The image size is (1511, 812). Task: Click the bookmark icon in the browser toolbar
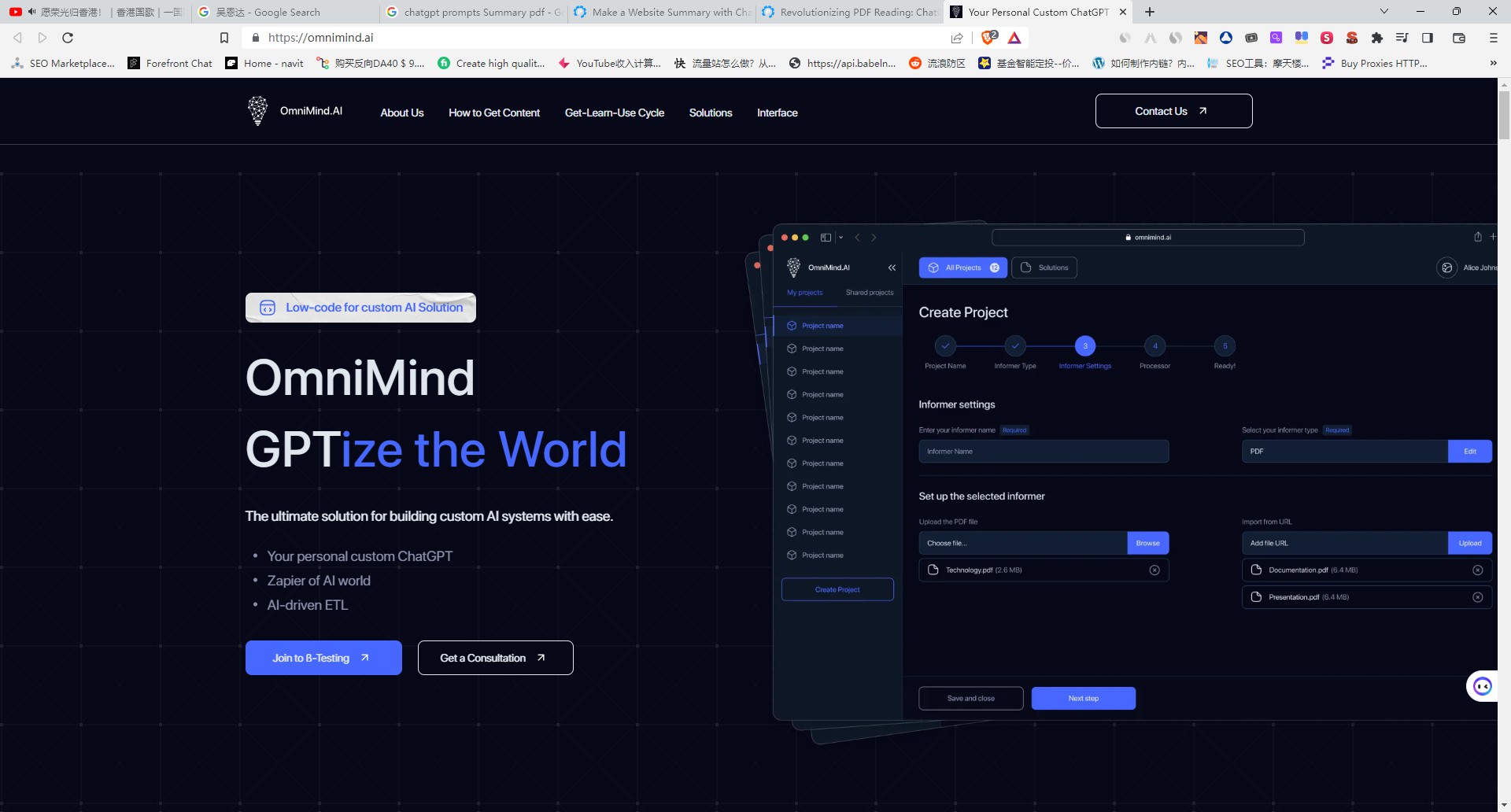224,37
